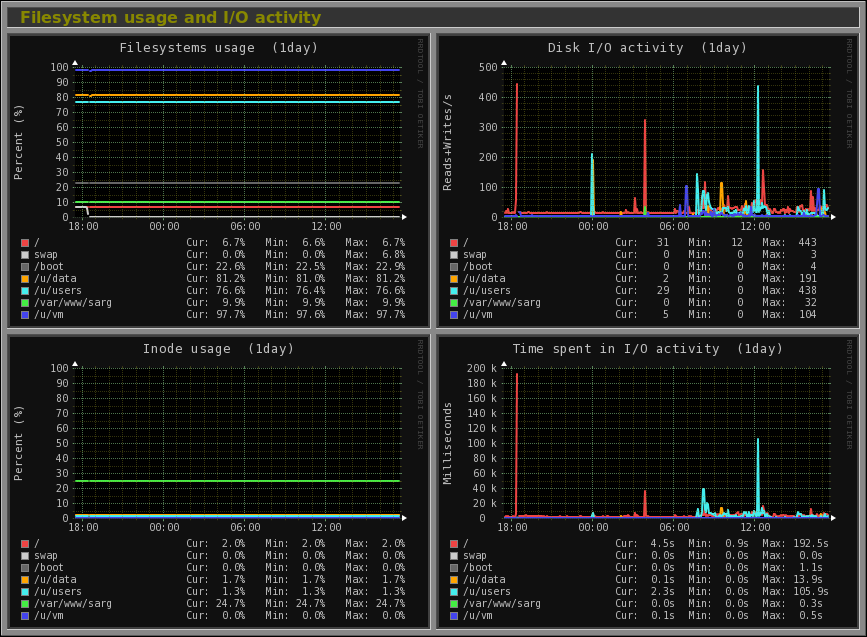Click Max 438 value for /u/users disk I/O
This screenshot has width=867, height=637.
[807, 291]
